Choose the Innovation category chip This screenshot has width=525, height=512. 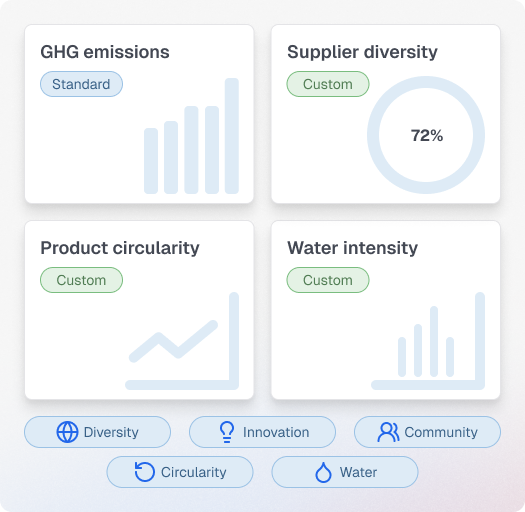coord(262,432)
